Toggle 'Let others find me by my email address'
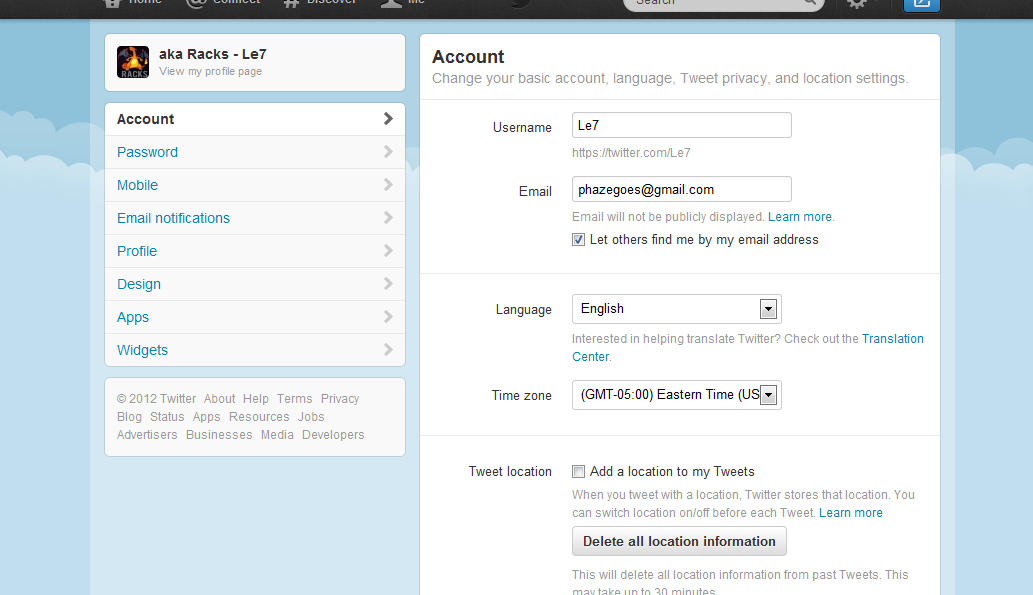The height and width of the screenshot is (595, 1033). pos(578,240)
